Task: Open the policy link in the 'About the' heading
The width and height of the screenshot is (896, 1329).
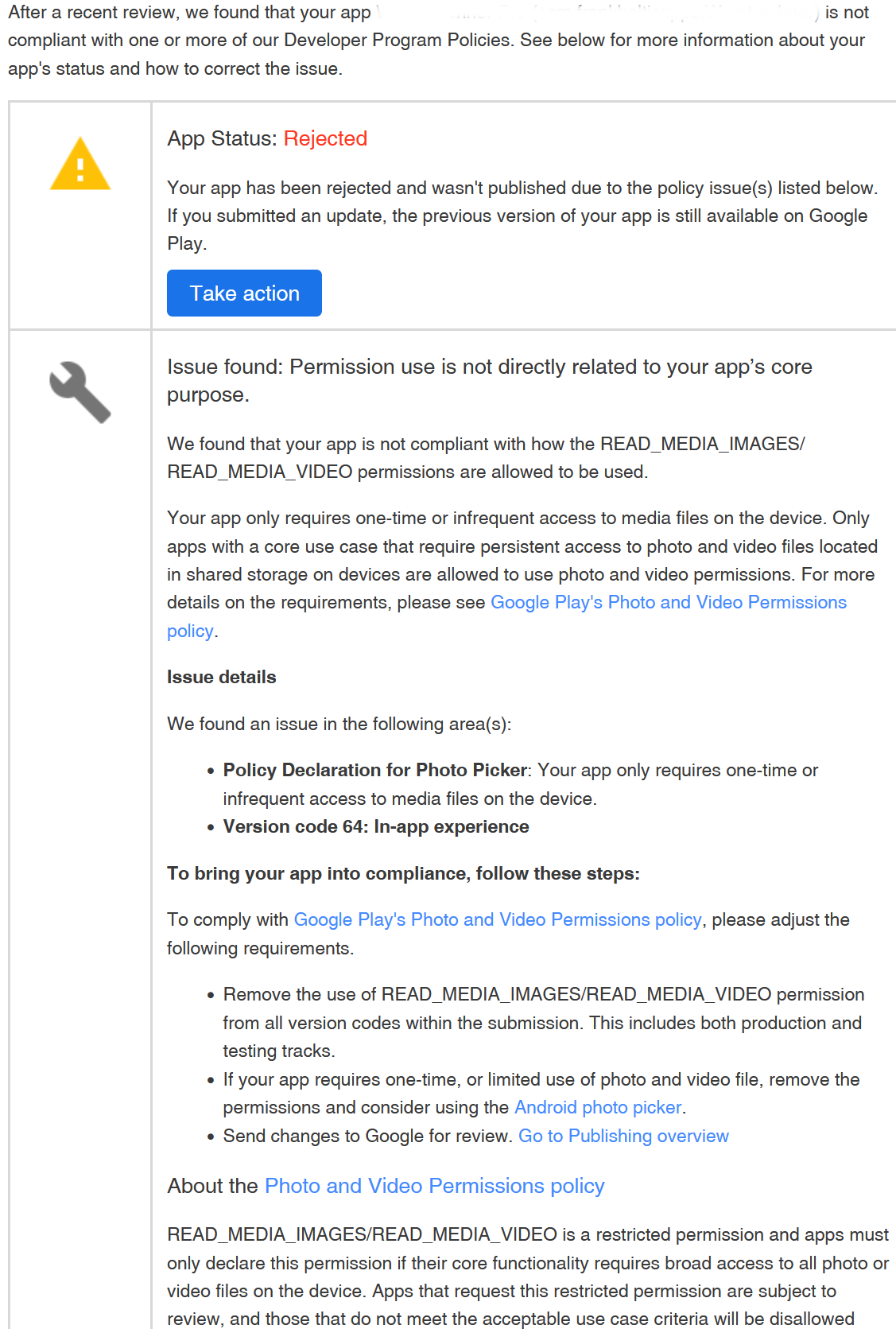Action: click(434, 1186)
